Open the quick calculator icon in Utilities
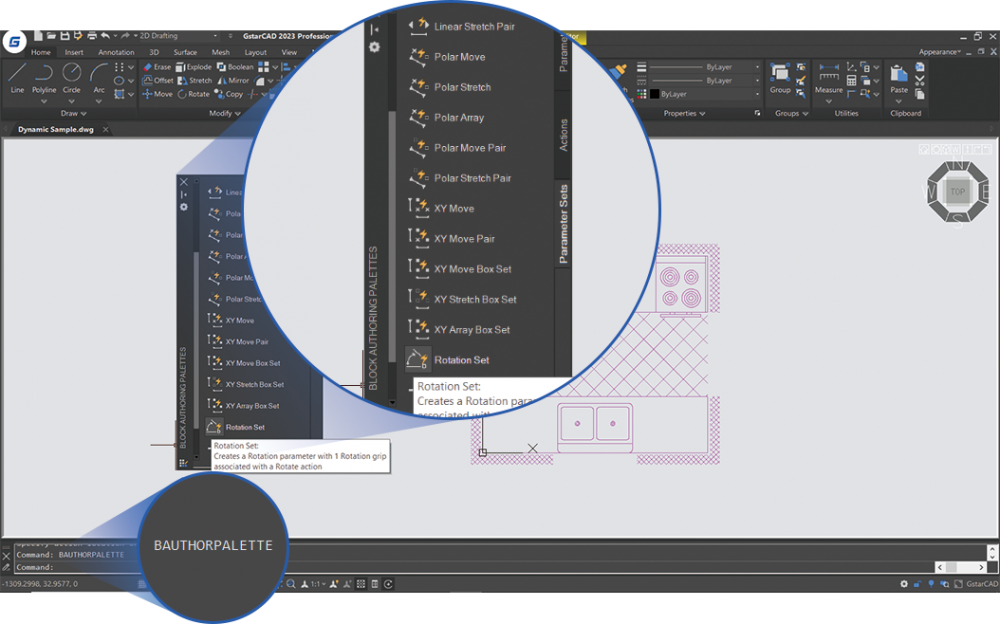The image size is (1000, 624). (x=851, y=80)
